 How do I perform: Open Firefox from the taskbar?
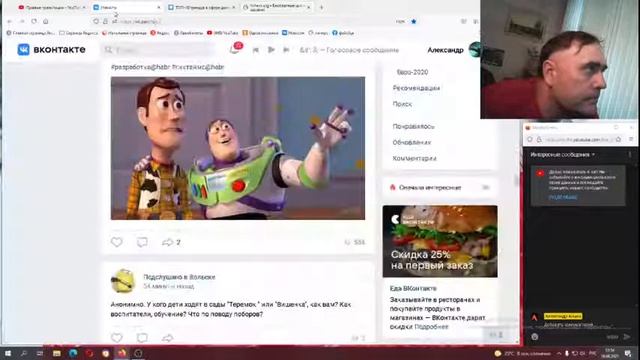(122, 353)
